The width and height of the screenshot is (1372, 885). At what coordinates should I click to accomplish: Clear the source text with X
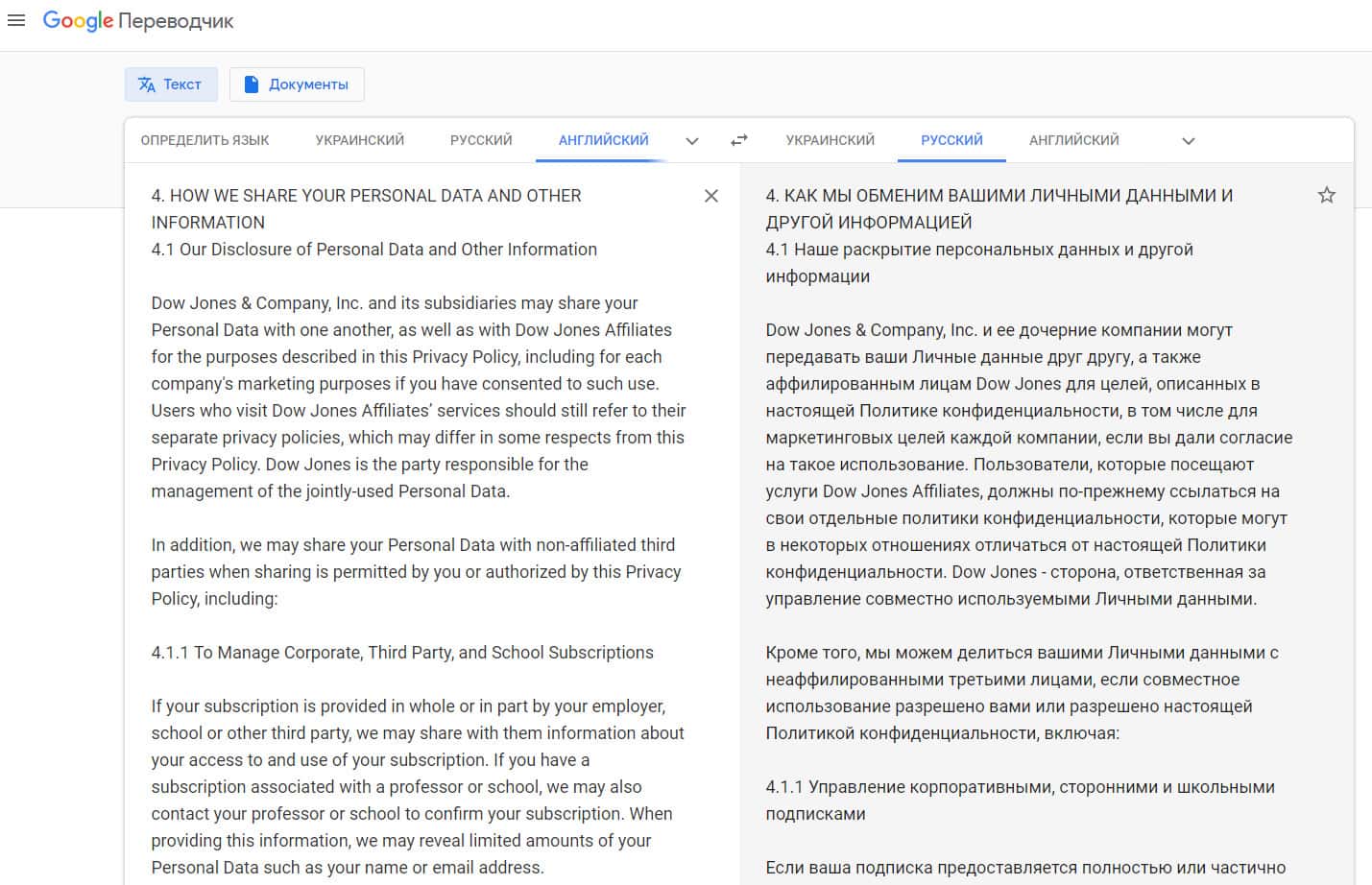pyautogui.click(x=711, y=196)
